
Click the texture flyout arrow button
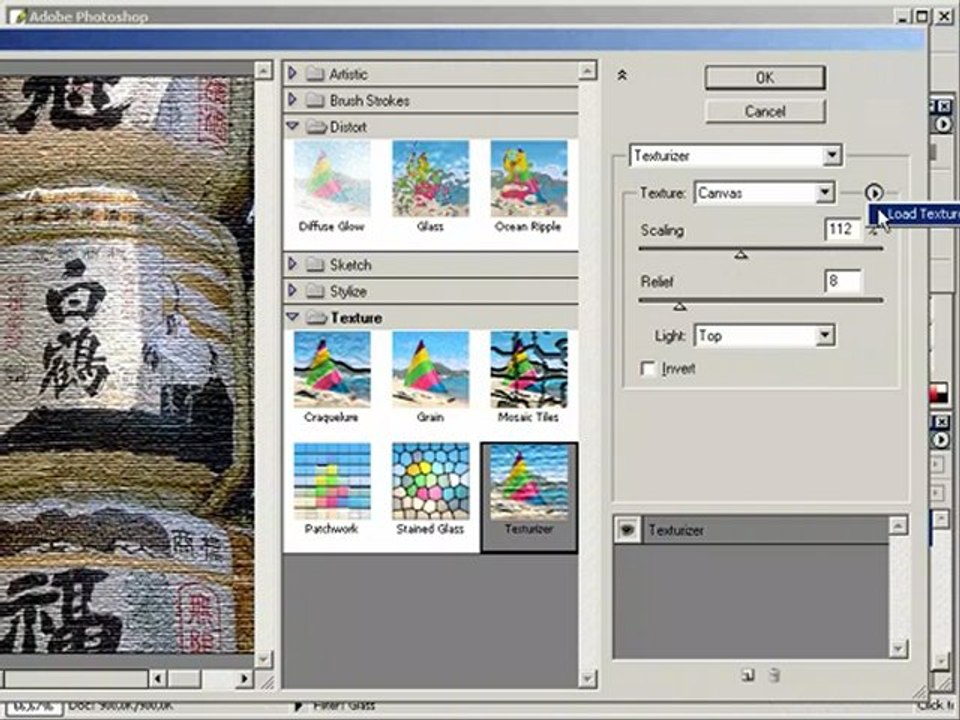874,193
